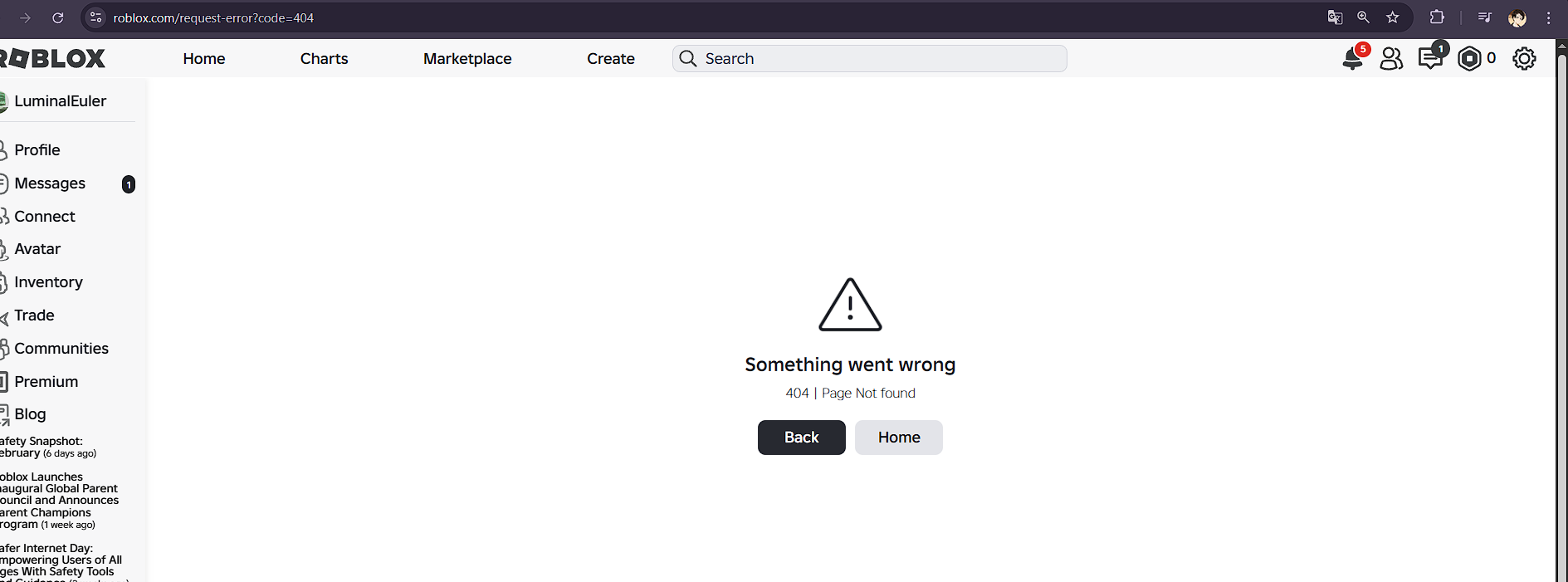Go to Marketplace in top navigation

(x=467, y=59)
